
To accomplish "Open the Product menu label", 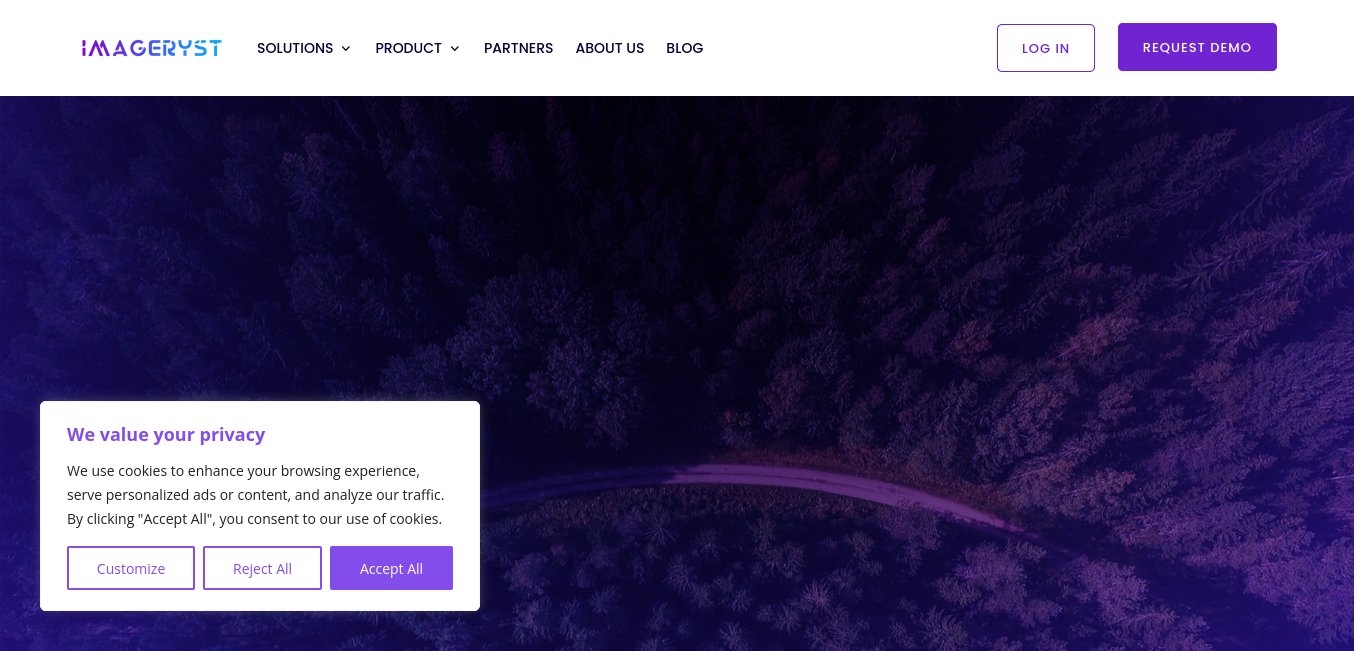I will click(x=408, y=48).
